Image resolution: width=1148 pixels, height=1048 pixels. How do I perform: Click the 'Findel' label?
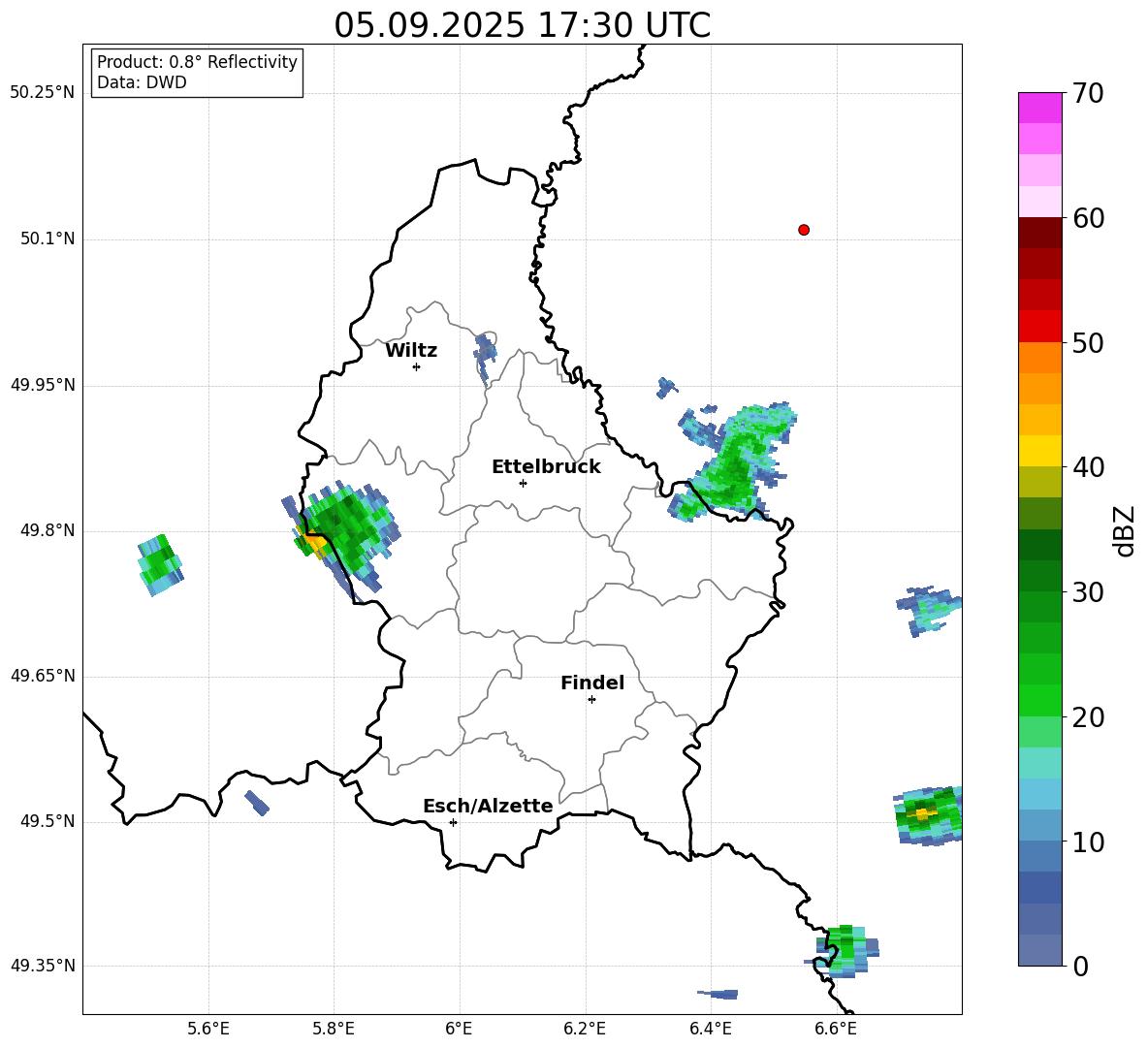coord(592,683)
